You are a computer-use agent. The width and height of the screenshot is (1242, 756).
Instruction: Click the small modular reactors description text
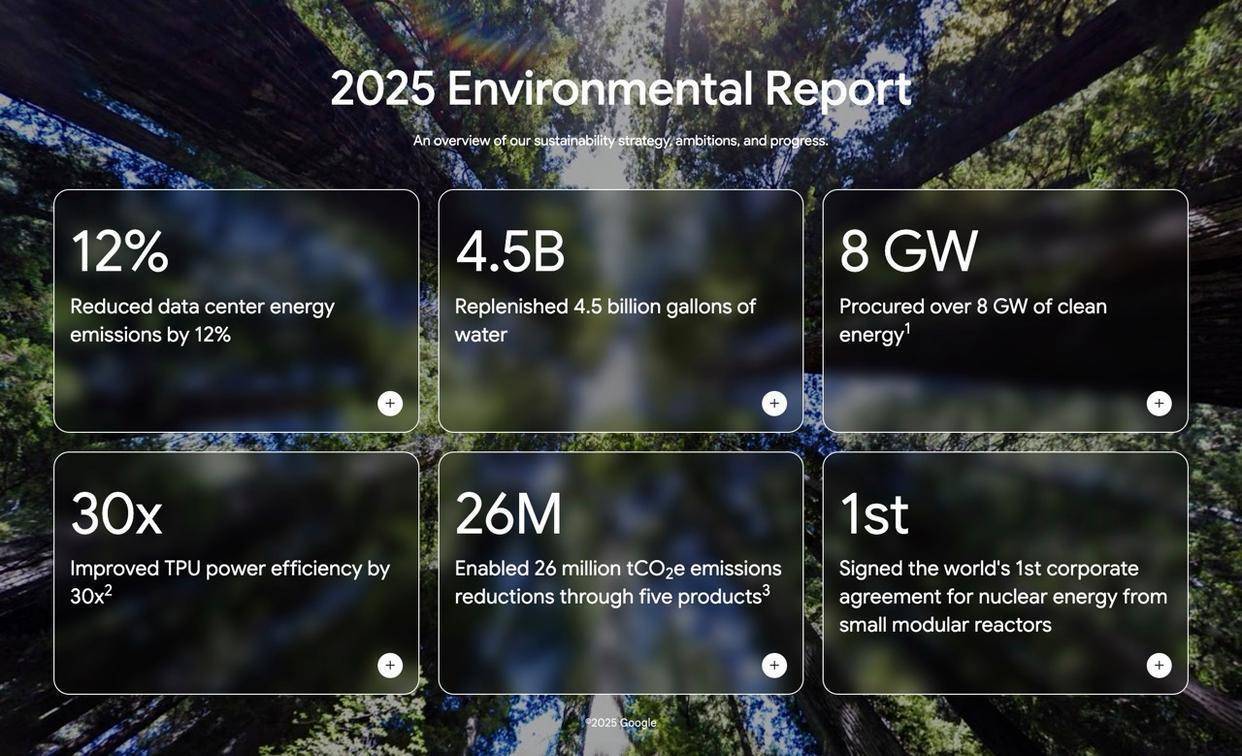[1002, 597]
